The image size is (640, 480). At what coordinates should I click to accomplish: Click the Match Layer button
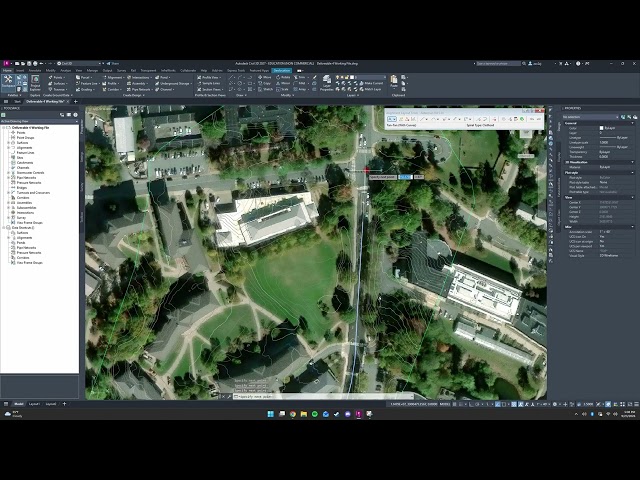(x=370, y=89)
